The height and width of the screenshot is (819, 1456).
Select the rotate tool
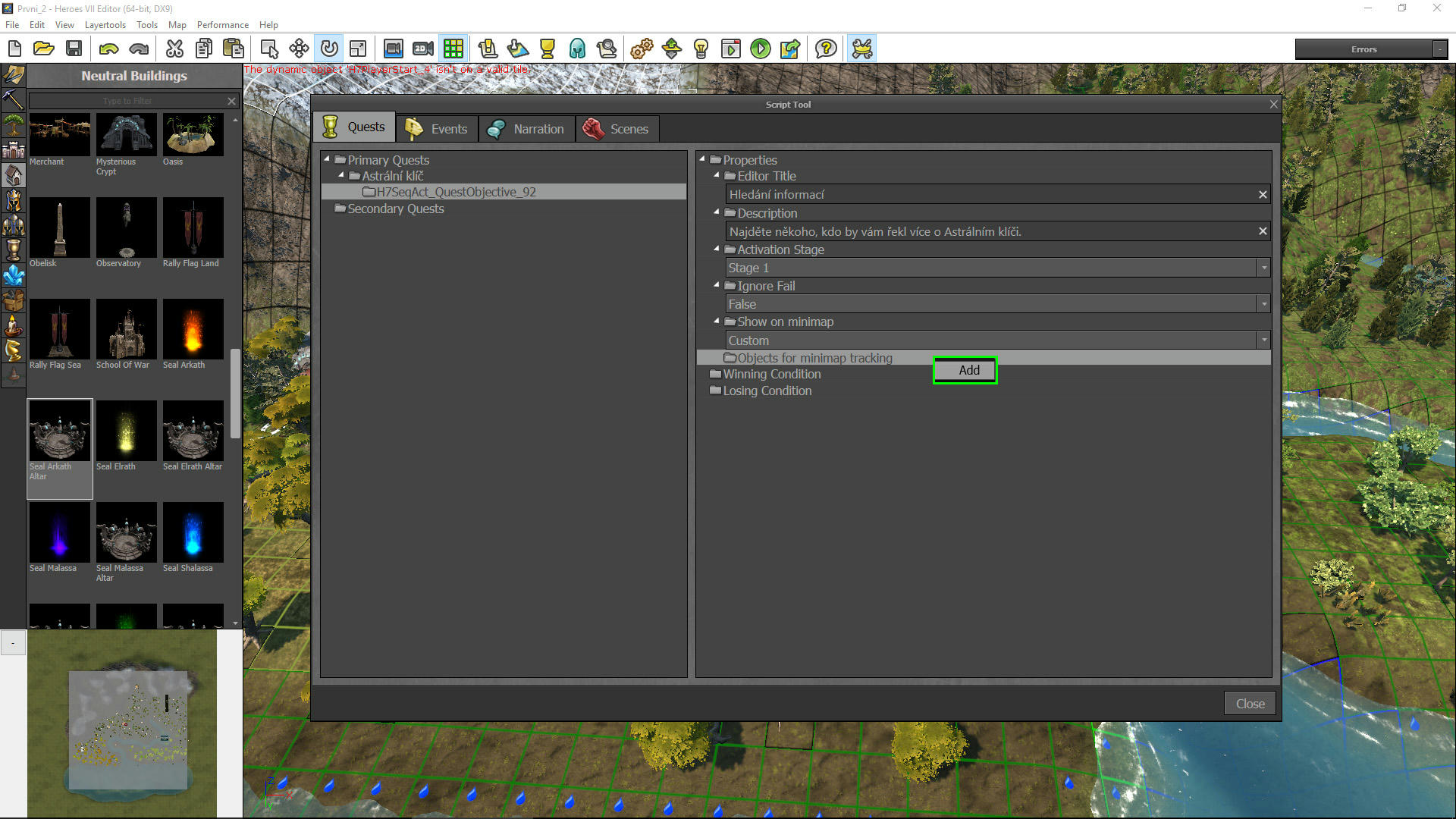pos(329,49)
